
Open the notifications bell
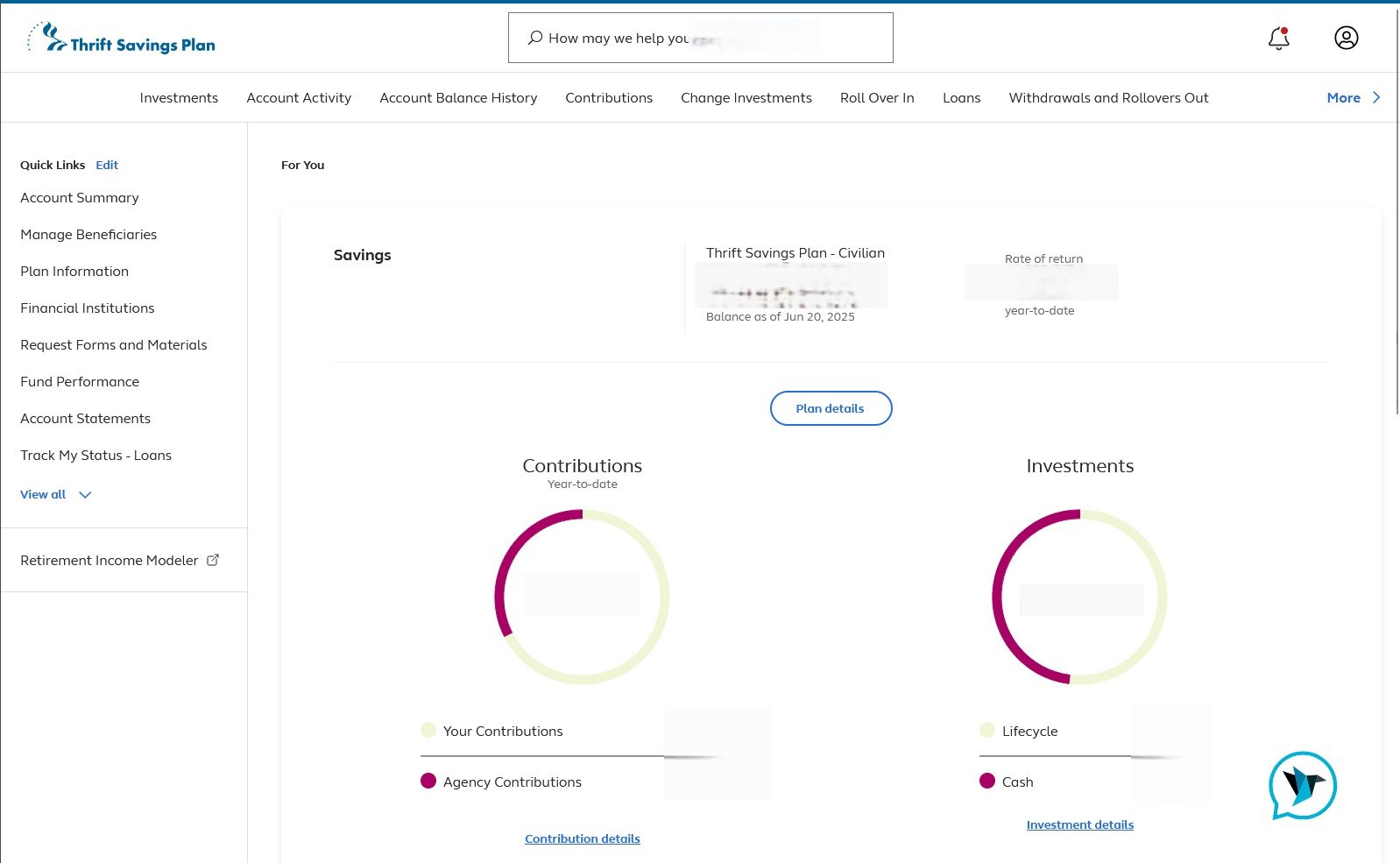(x=1278, y=39)
